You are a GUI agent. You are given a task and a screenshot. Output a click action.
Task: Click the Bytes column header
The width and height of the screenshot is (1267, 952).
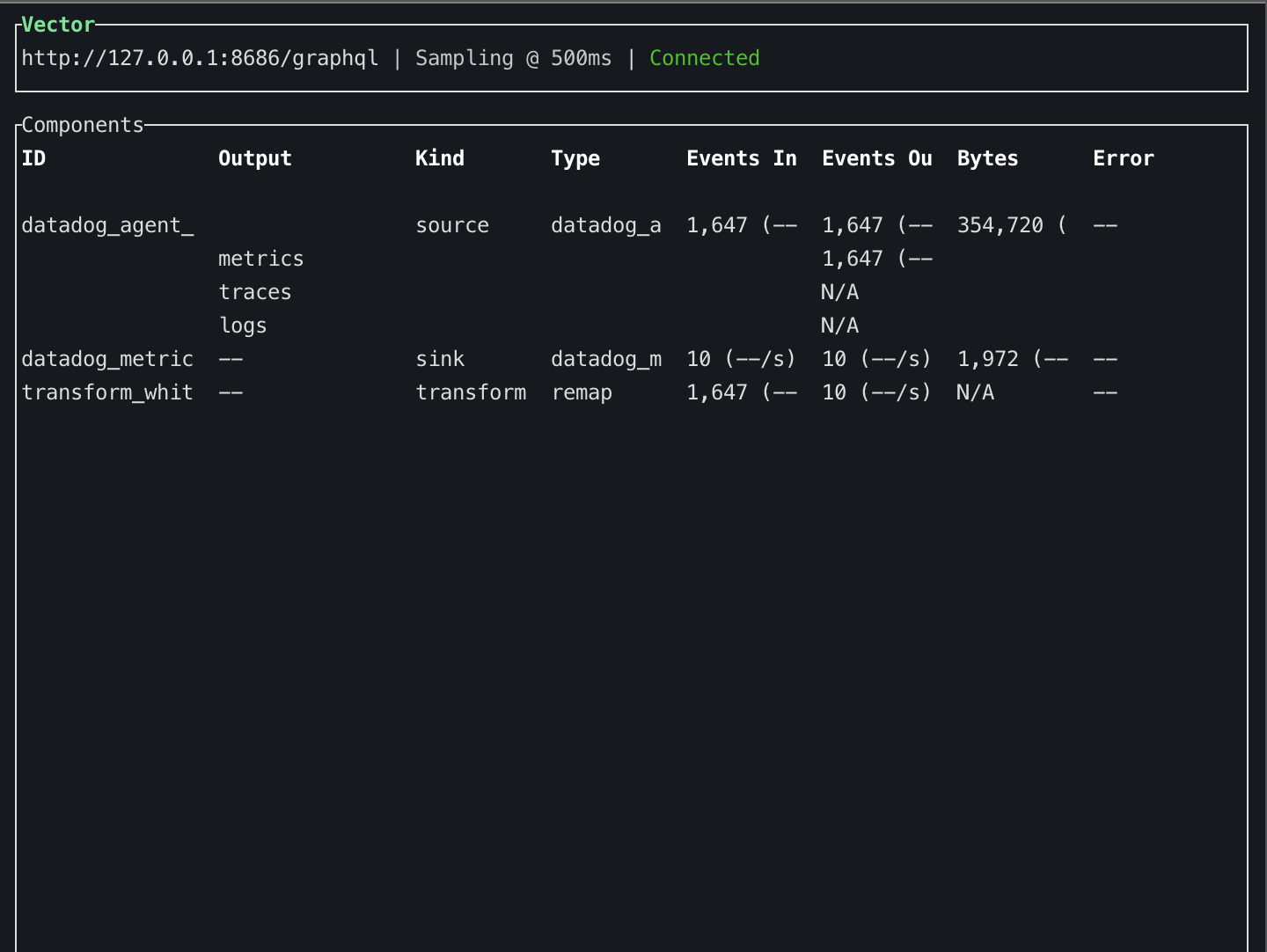click(x=987, y=158)
